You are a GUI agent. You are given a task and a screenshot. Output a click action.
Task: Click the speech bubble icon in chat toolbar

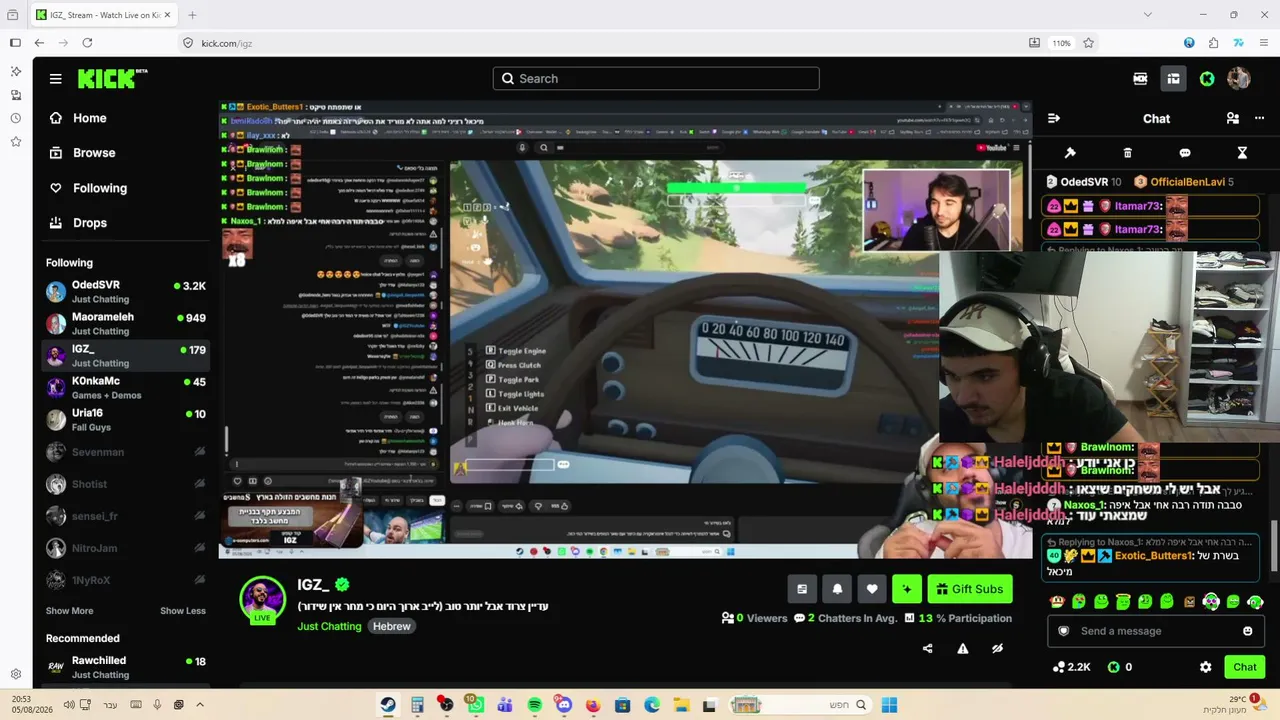[x=1185, y=153]
